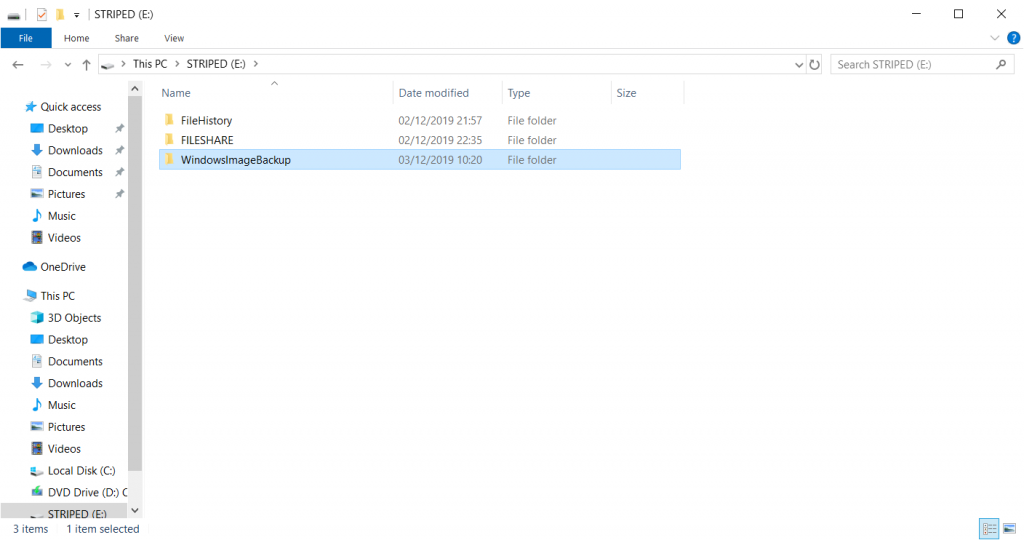1024x540 pixels.
Task: Click the FILESHARE folder icon
Action: [x=169, y=139]
